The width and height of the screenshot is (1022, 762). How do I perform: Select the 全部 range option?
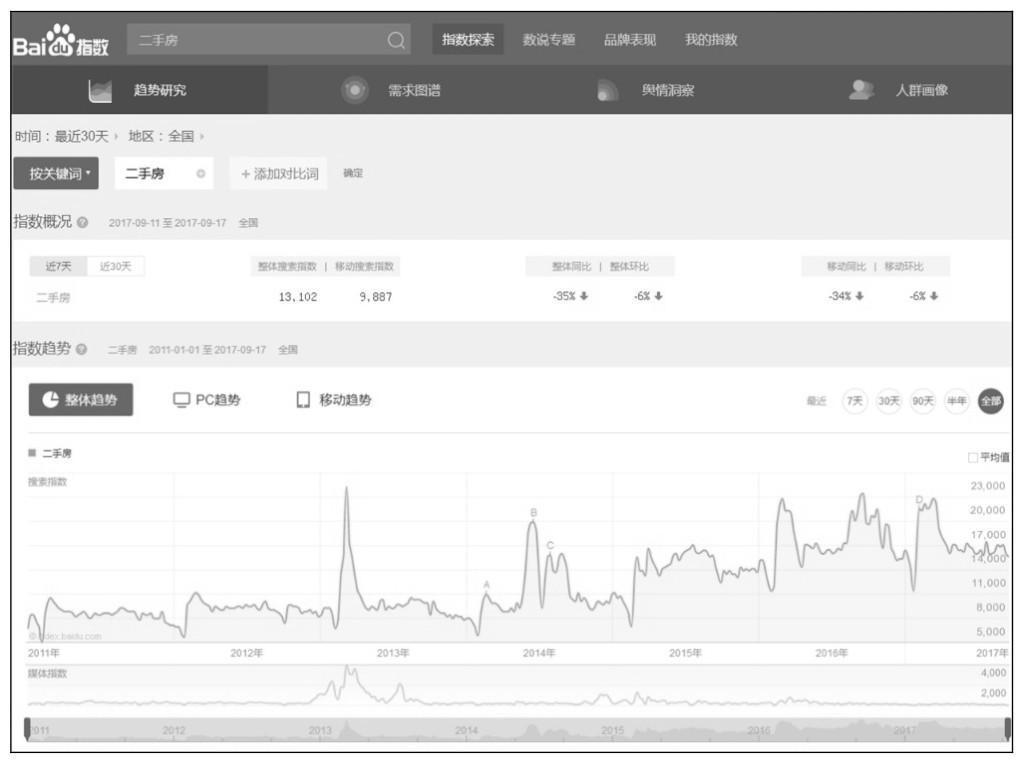[x=991, y=401]
